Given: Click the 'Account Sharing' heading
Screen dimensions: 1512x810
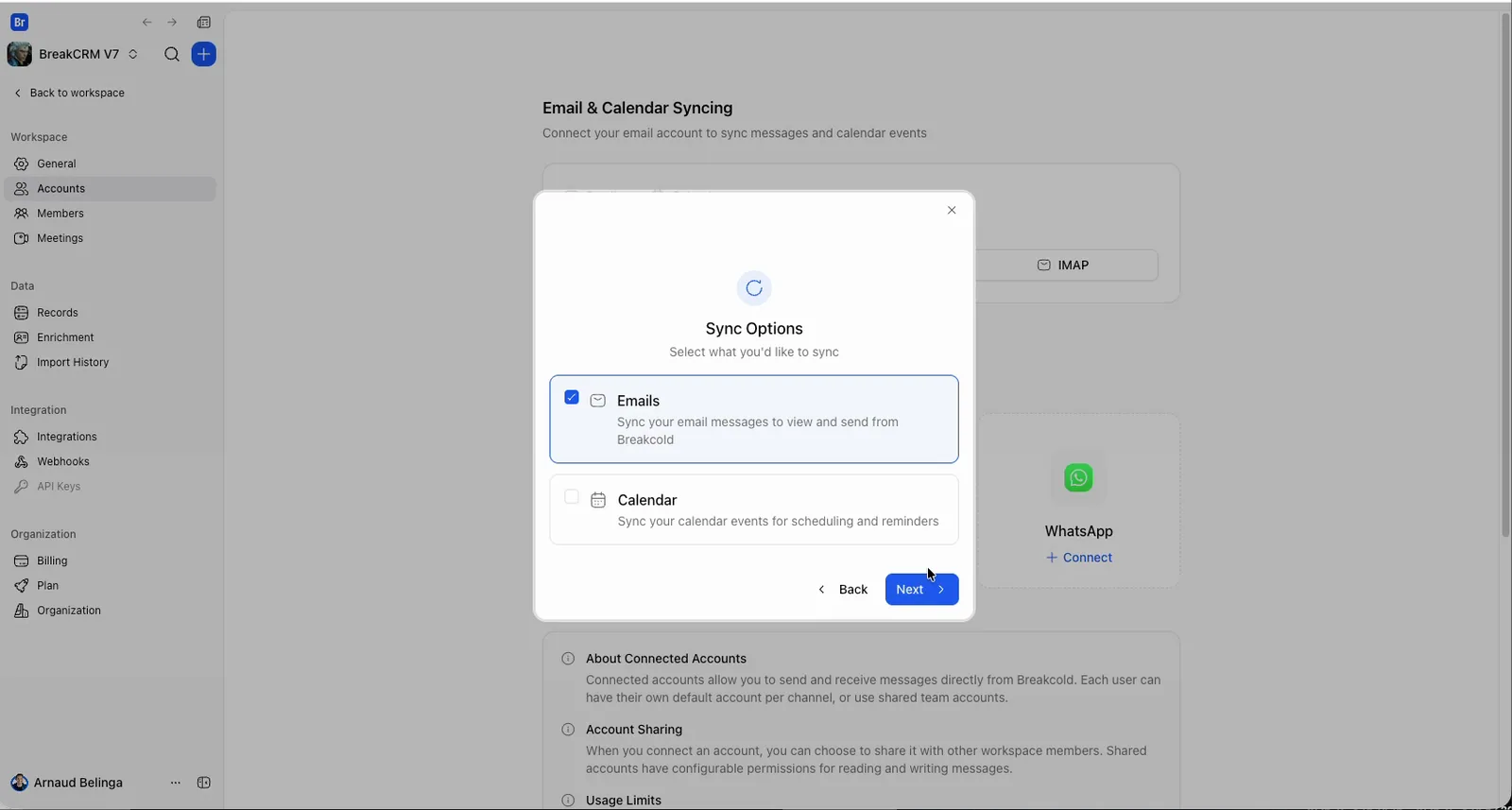Looking at the screenshot, I should click(634, 730).
